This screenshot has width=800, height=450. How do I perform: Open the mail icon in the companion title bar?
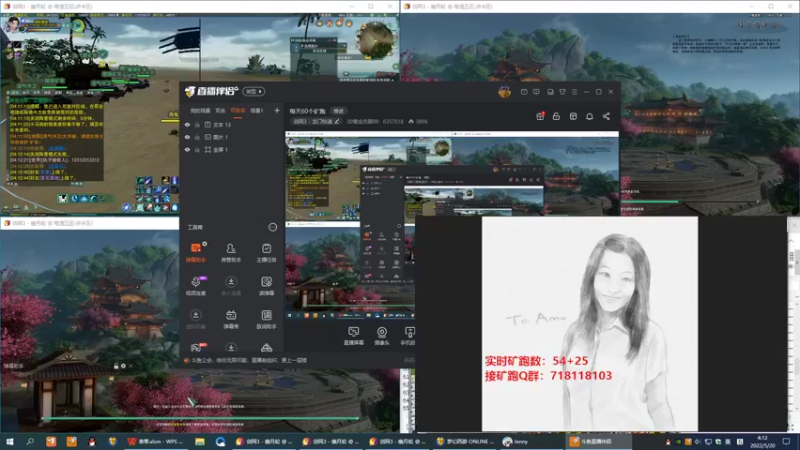(524, 92)
